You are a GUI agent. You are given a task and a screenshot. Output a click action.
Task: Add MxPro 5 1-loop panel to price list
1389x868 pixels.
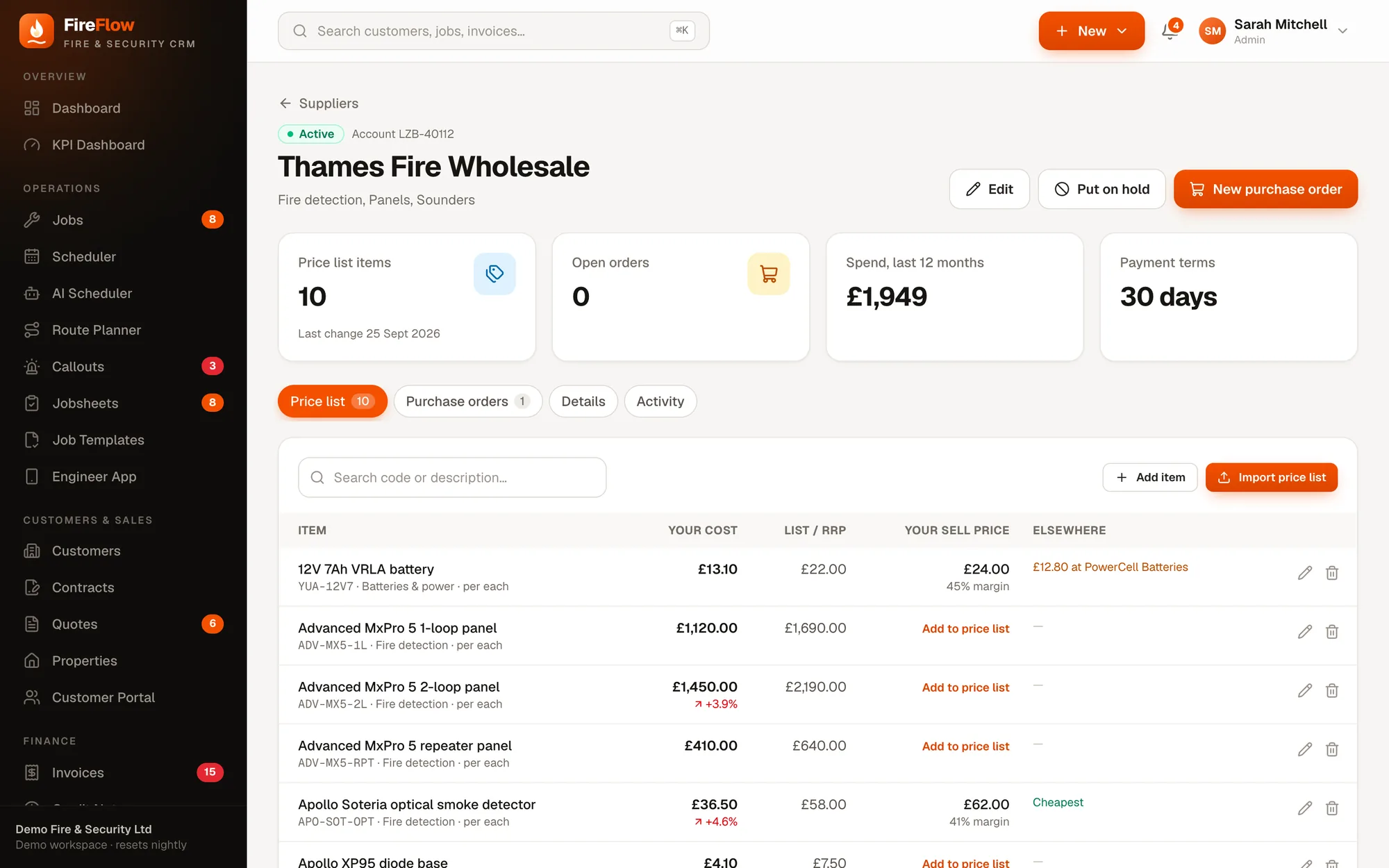(965, 628)
